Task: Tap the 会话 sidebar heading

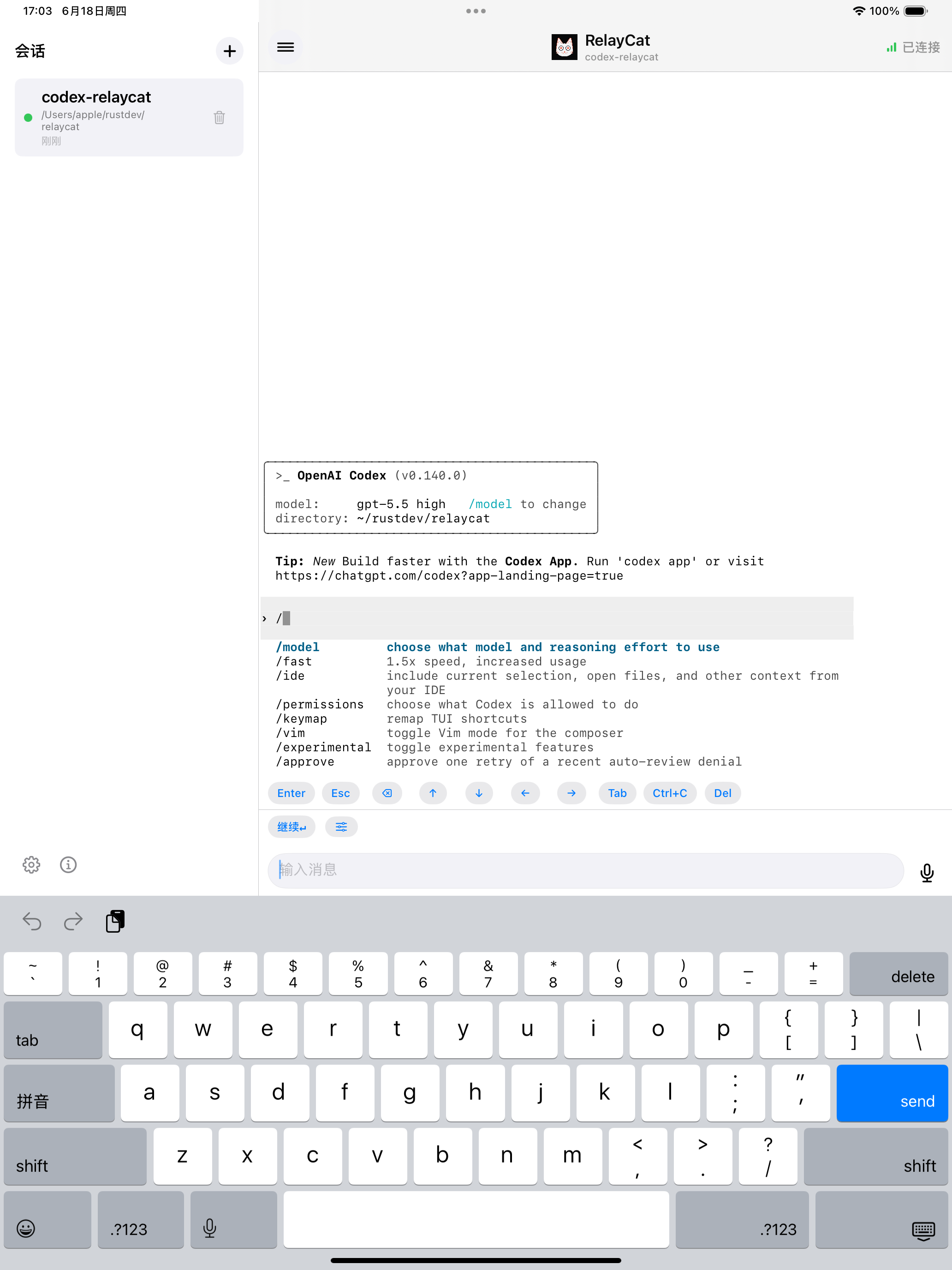Action: click(30, 51)
